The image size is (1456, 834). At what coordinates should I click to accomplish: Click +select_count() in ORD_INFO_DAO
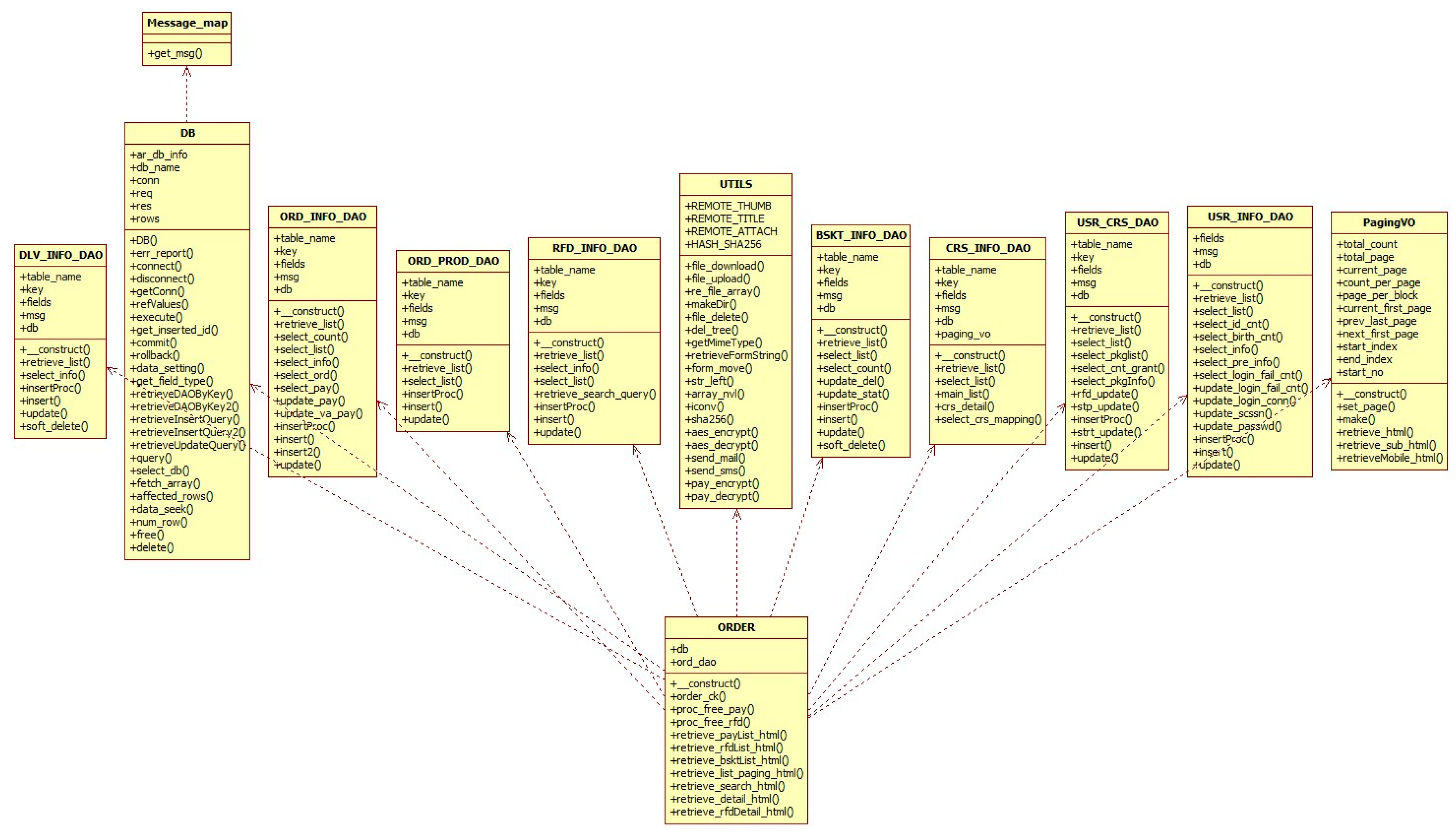pyautogui.click(x=310, y=337)
